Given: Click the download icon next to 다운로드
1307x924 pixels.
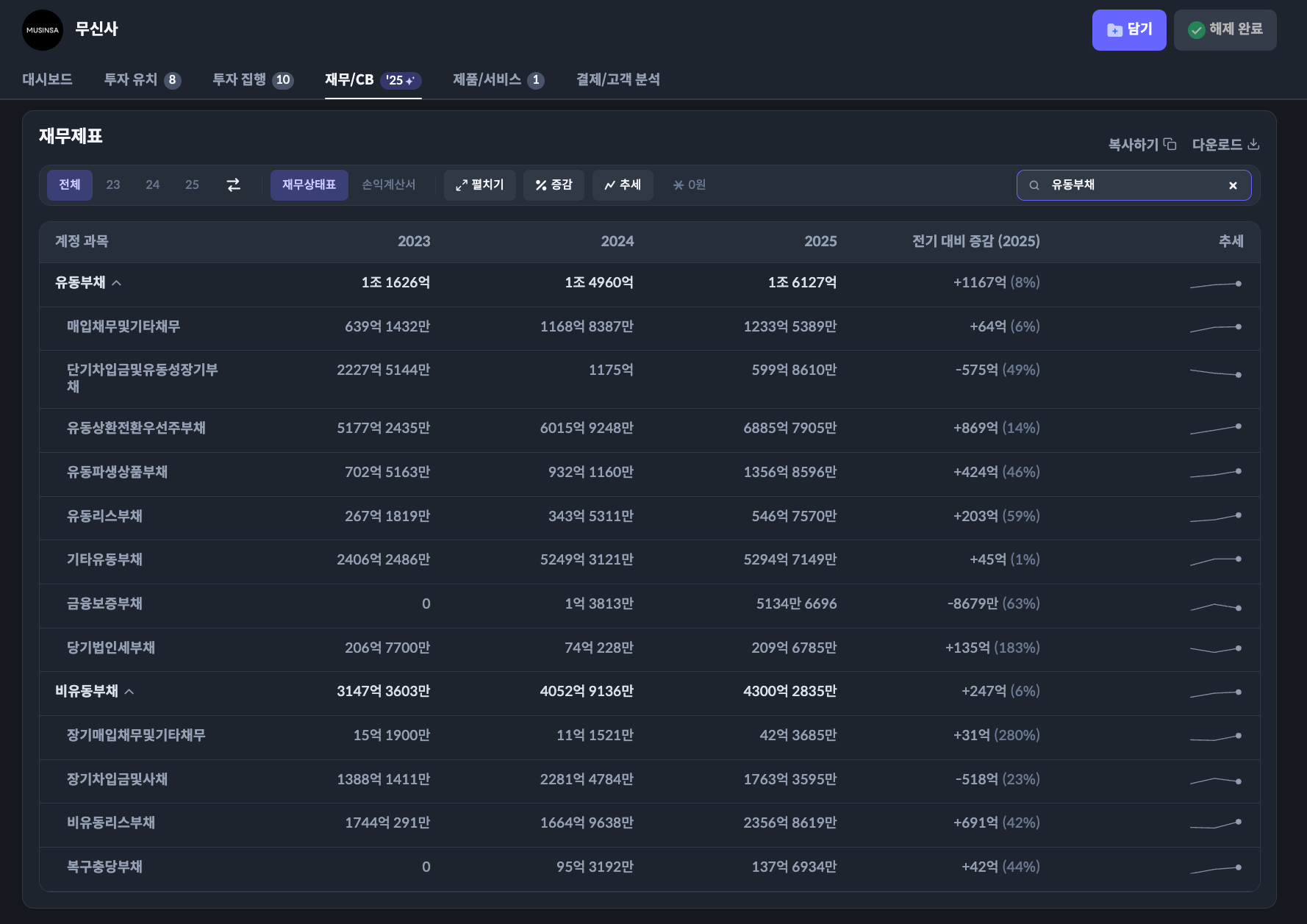Looking at the screenshot, I should [1253, 144].
